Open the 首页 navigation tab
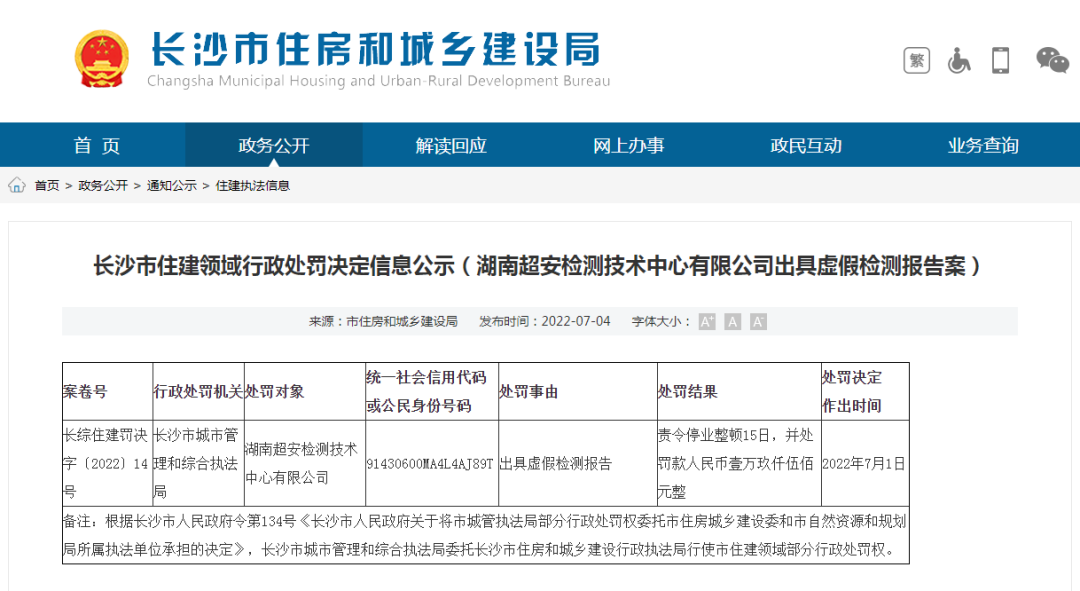The image size is (1080, 591). point(96,145)
